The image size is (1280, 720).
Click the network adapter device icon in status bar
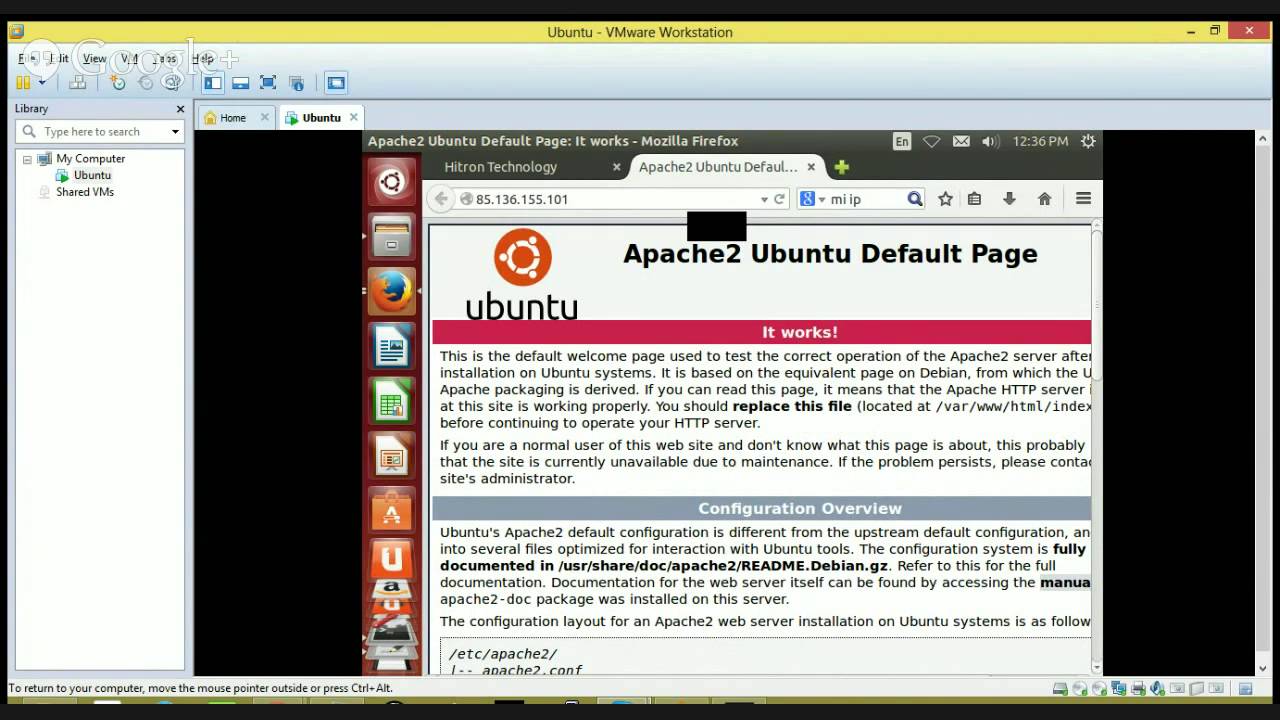coord(1119,688)
